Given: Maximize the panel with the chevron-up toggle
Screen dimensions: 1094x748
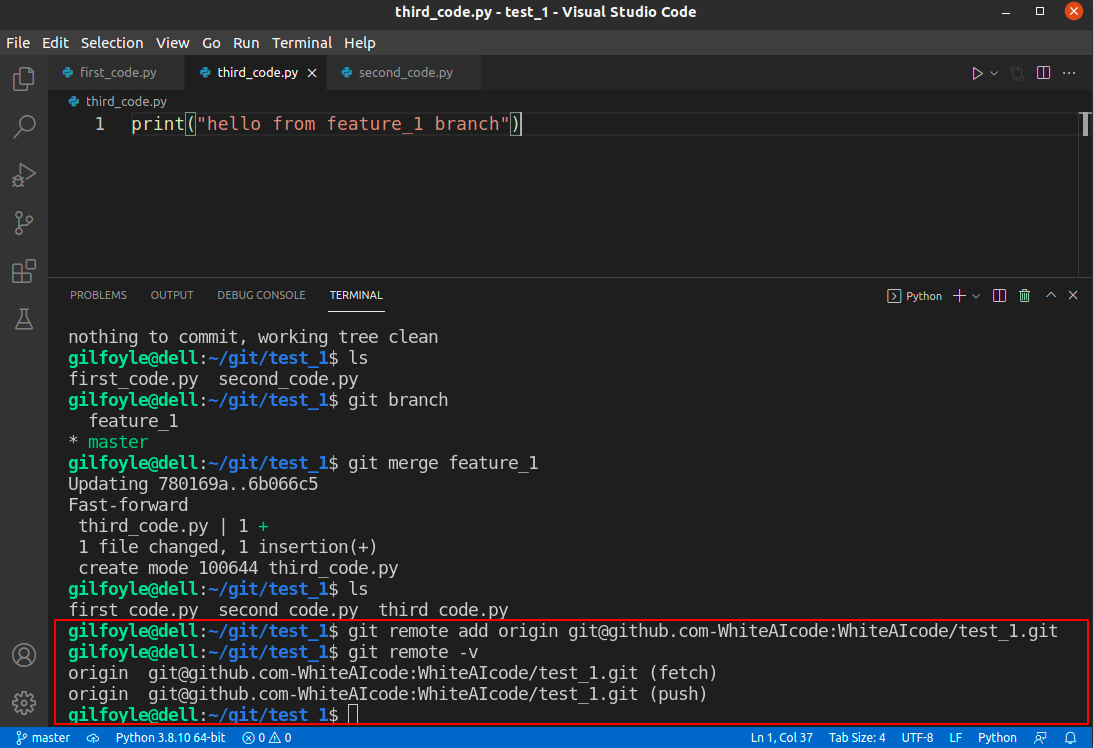Looking at the screenshot, I should point(1049,295).
